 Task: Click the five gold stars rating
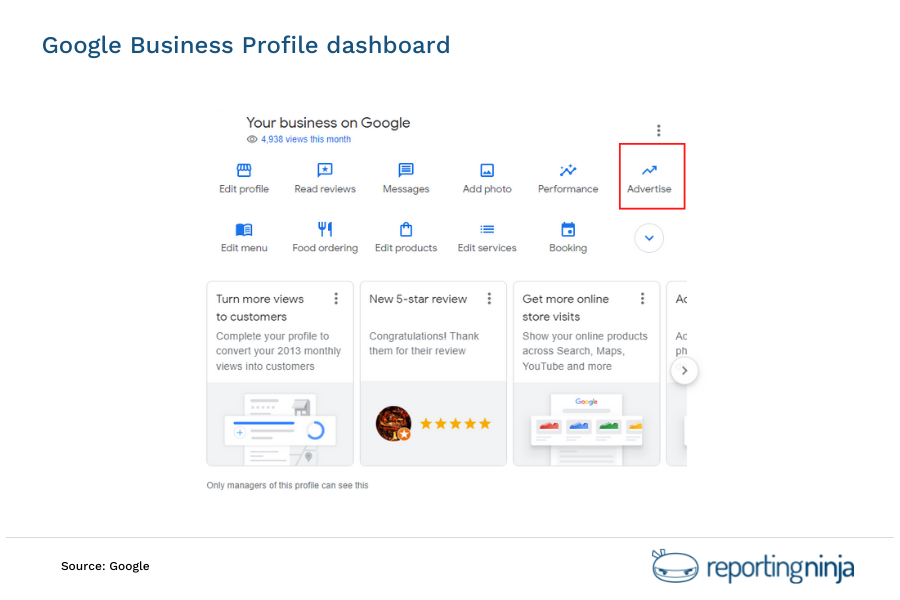pos(456,424)
